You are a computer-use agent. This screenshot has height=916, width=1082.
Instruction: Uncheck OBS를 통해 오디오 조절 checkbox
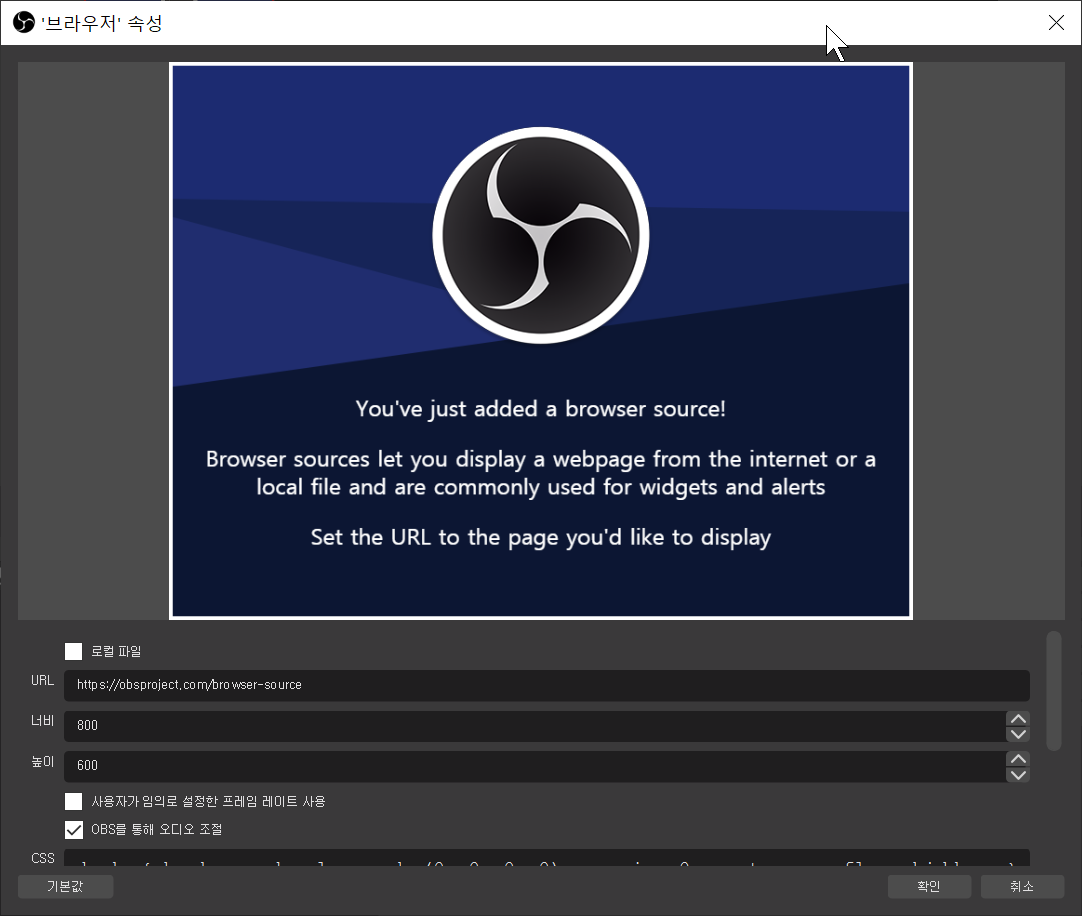73,829
